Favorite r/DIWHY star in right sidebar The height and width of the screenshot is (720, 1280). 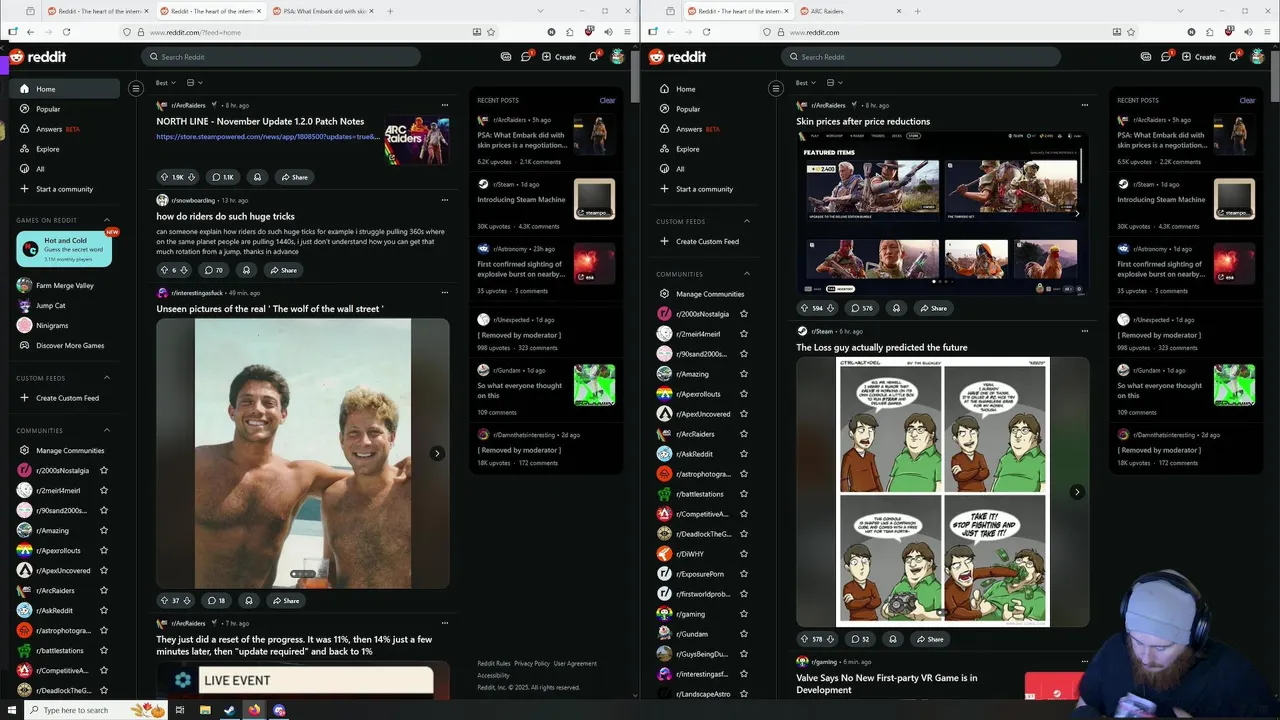[x=743, y=554]
